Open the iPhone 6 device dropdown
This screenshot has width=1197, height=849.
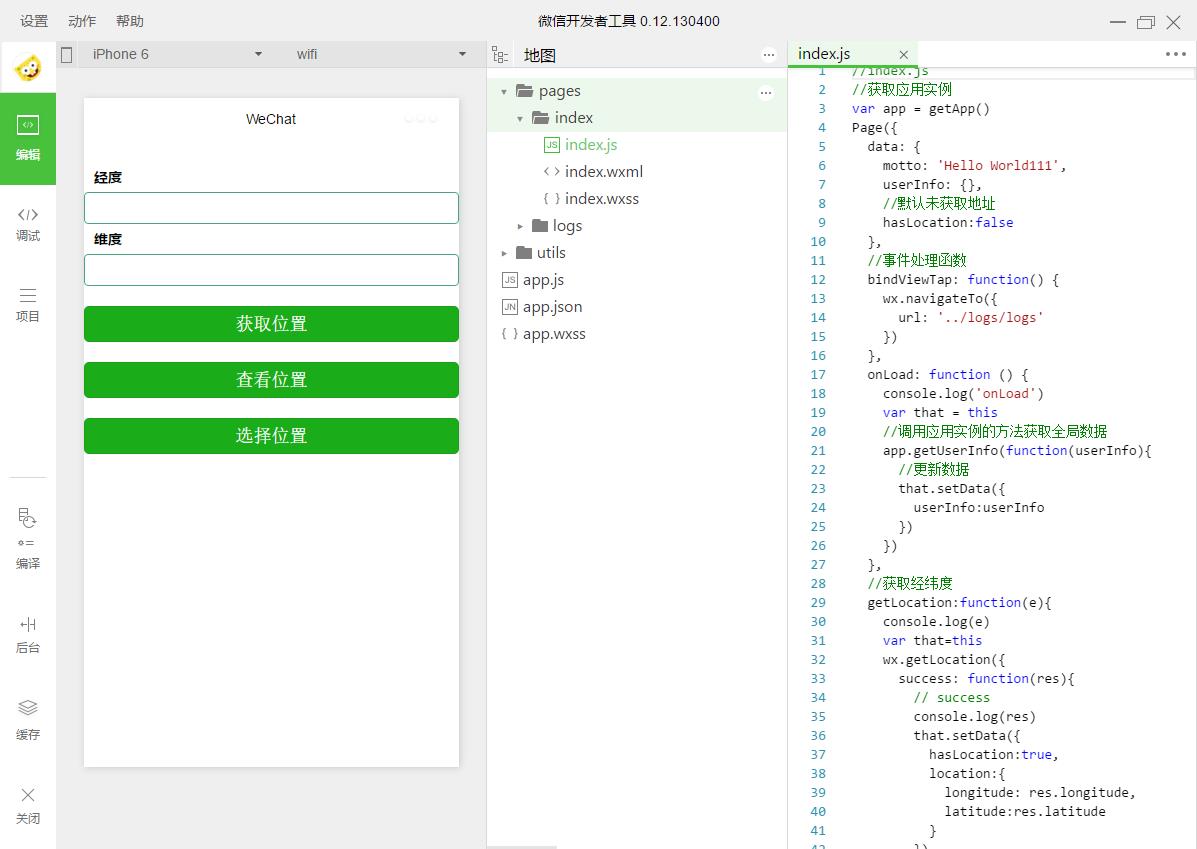(x=177, y=54)
